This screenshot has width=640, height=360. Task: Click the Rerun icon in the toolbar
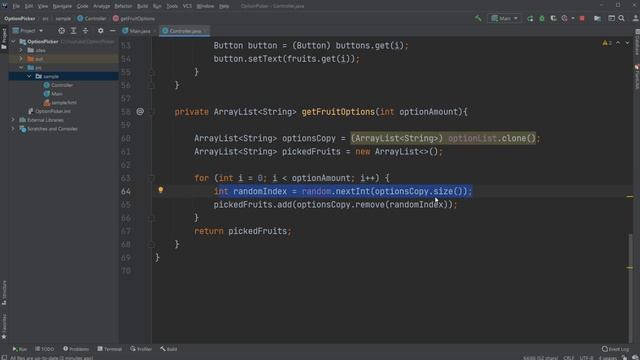530,18
